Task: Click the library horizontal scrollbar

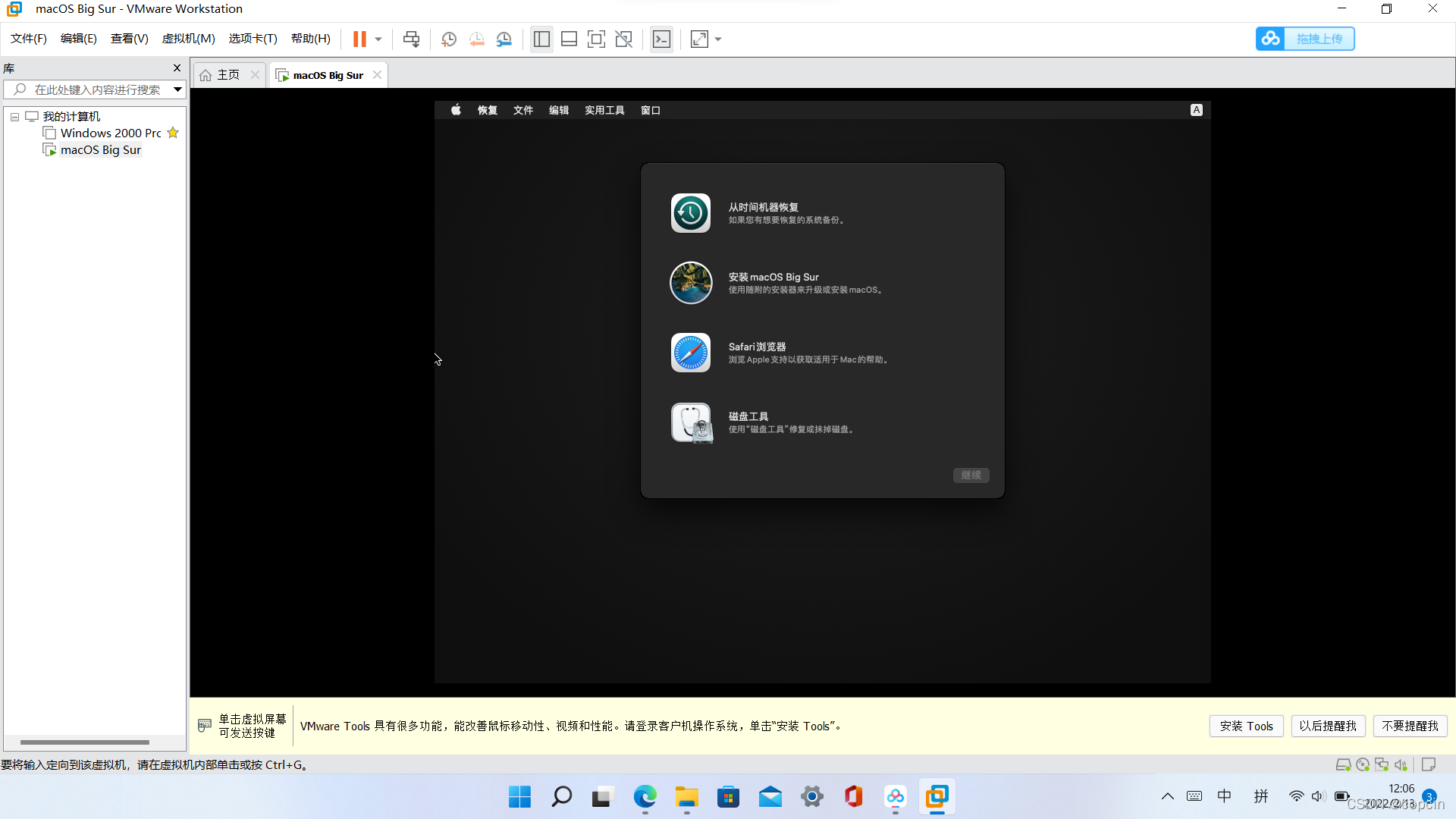Action: tap(85, 742)
